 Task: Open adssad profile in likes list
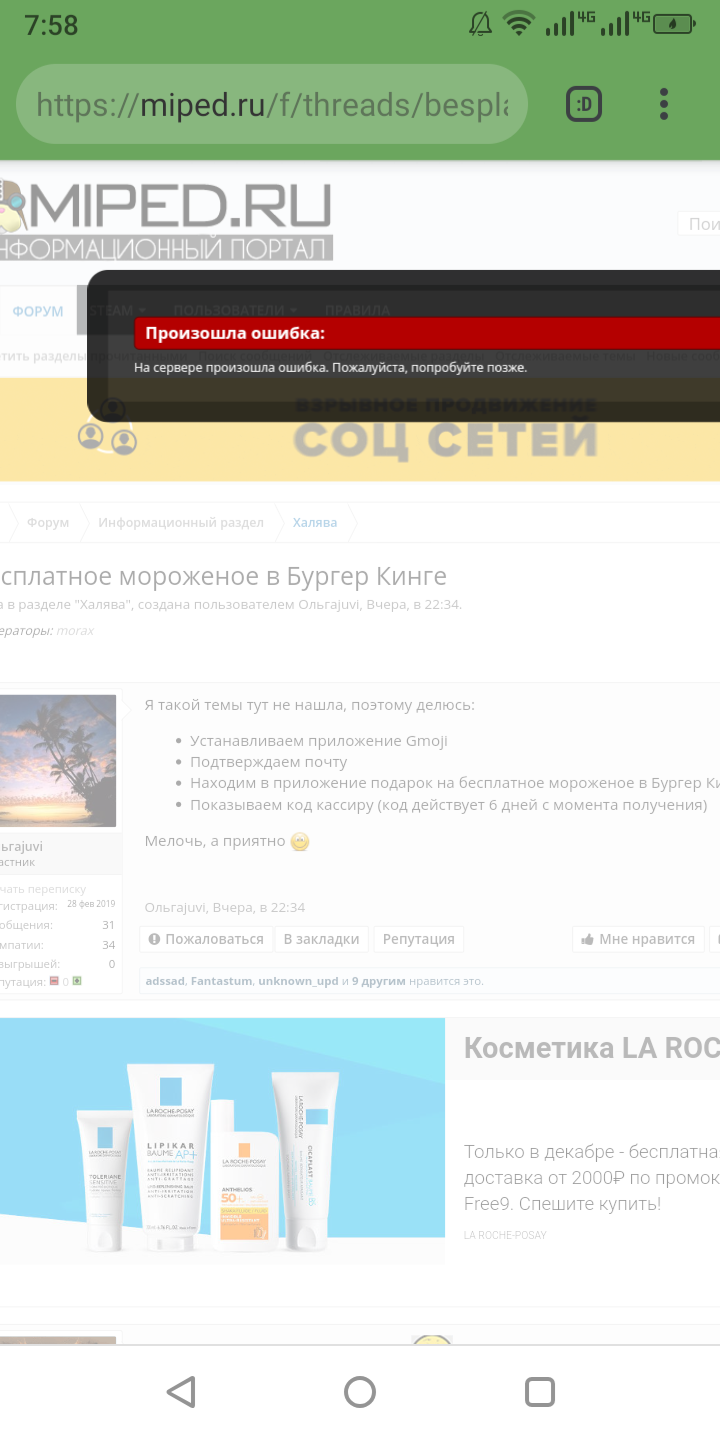pos(165,981)
